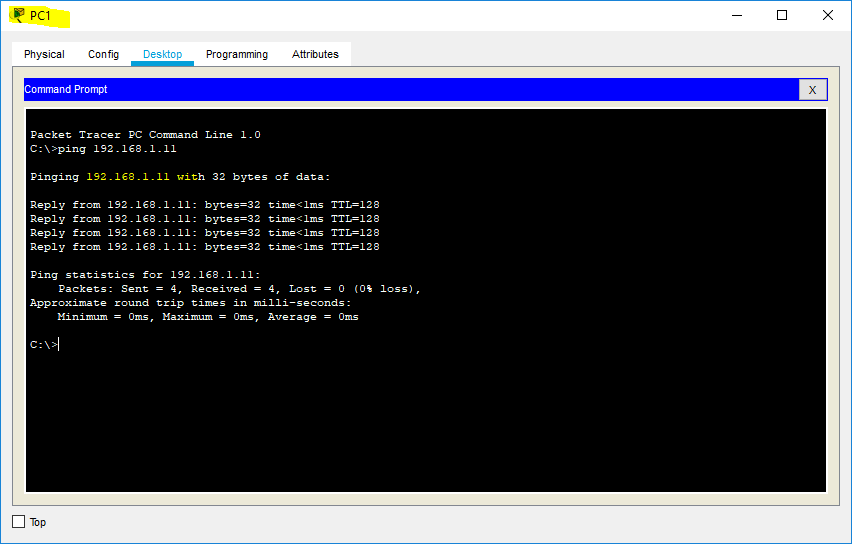Click the 'Pinging 192.168.1.11 with 32 bytes' line
This screenshot has width=852, height=544.
tap(180, 177)
